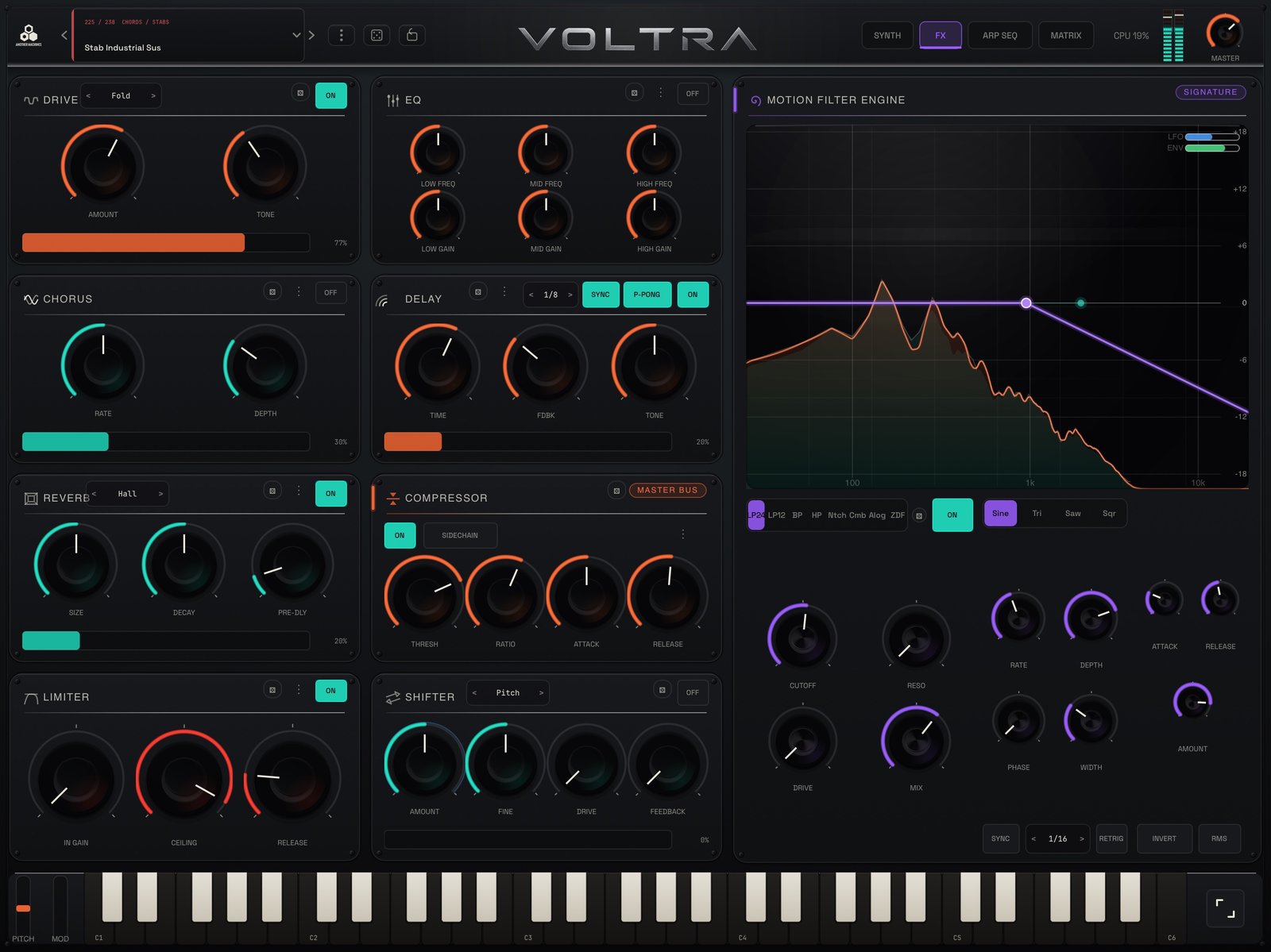Randomize the Drive module with its dice icon
This screenshot has height=952, width=1271.
click(300, 93)
